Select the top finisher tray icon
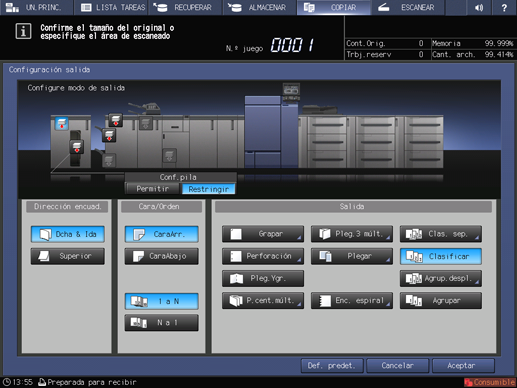 pos(116,120)
